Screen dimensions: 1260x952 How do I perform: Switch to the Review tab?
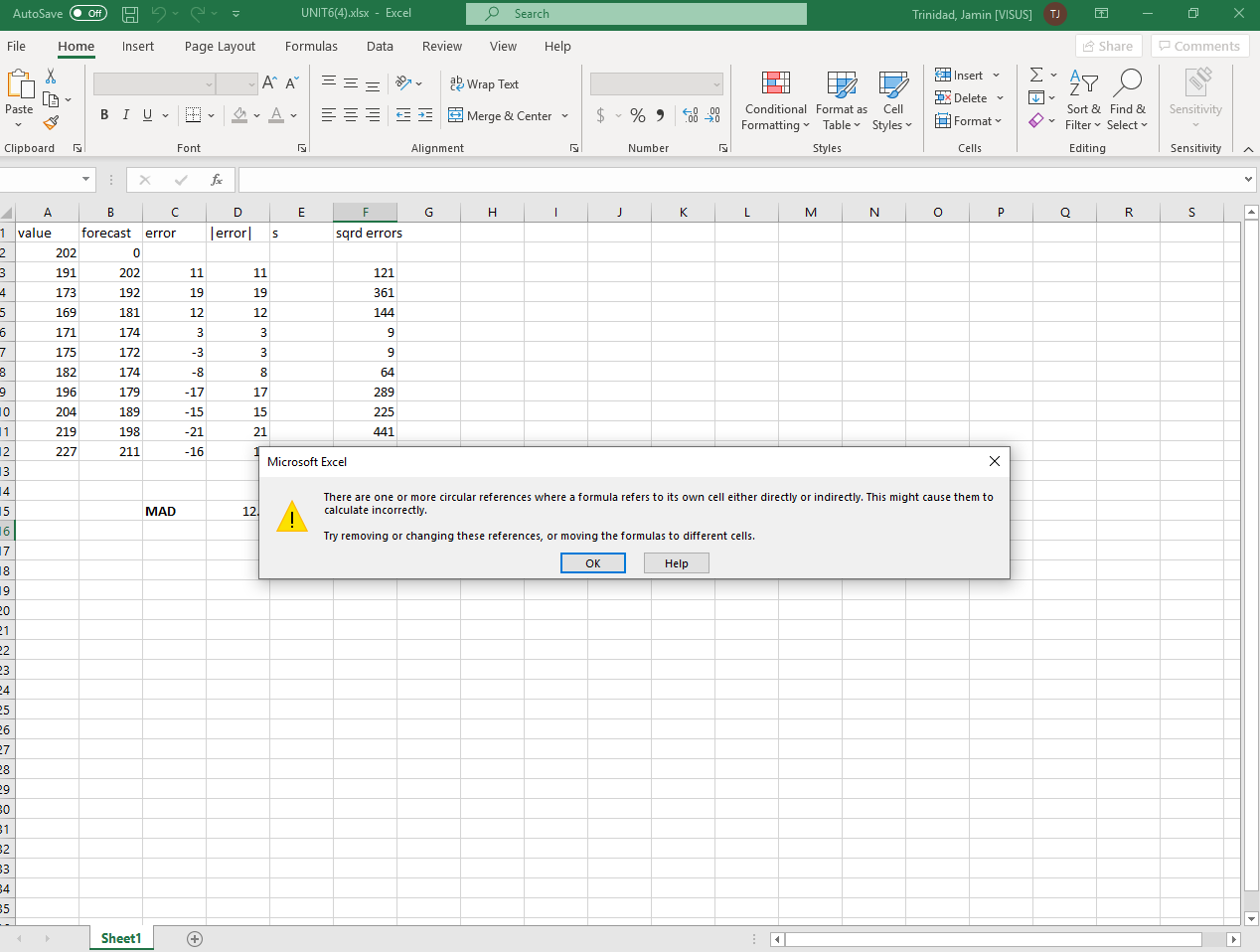[x=442, y=46]
